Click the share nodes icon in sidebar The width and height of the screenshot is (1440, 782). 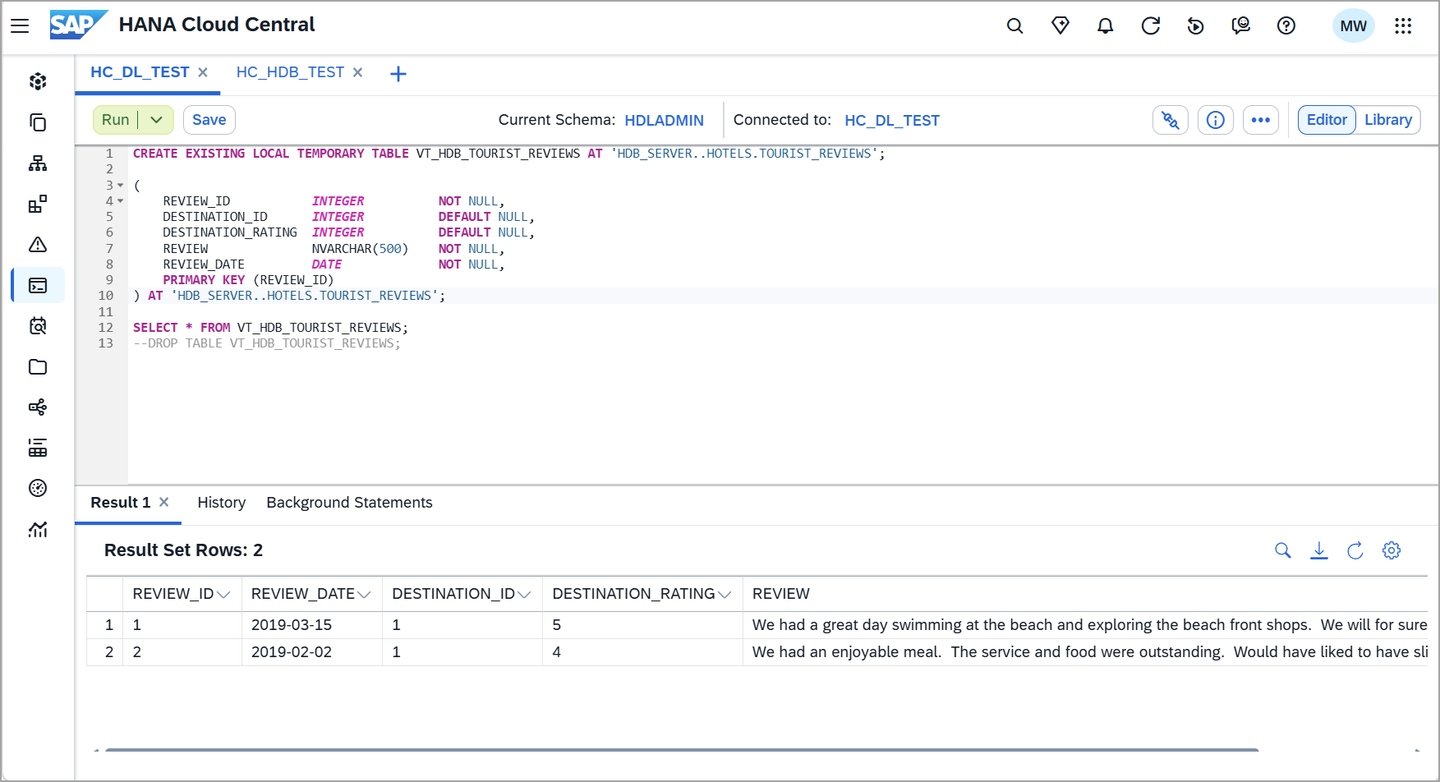coord(38,407)
